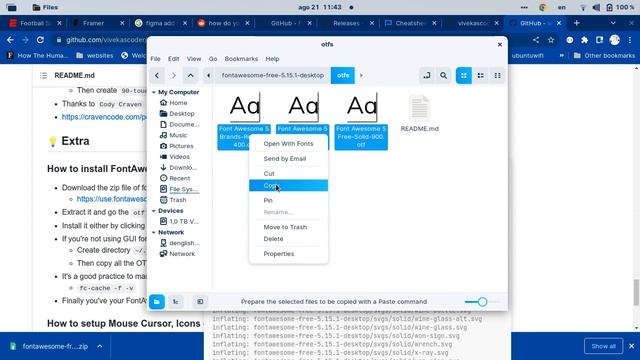Screen dimensions: 640x360
Task: Go back in file manager history
Action: point(157,76)
